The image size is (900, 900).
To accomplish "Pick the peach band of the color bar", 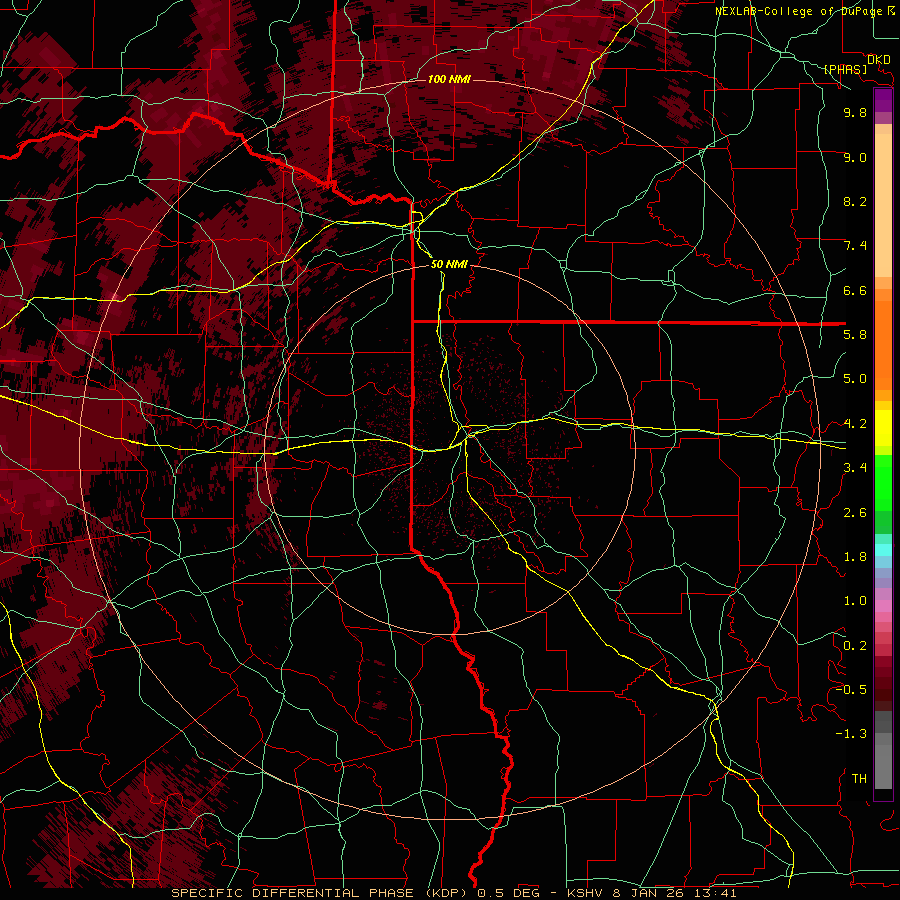I will [883, 204].
